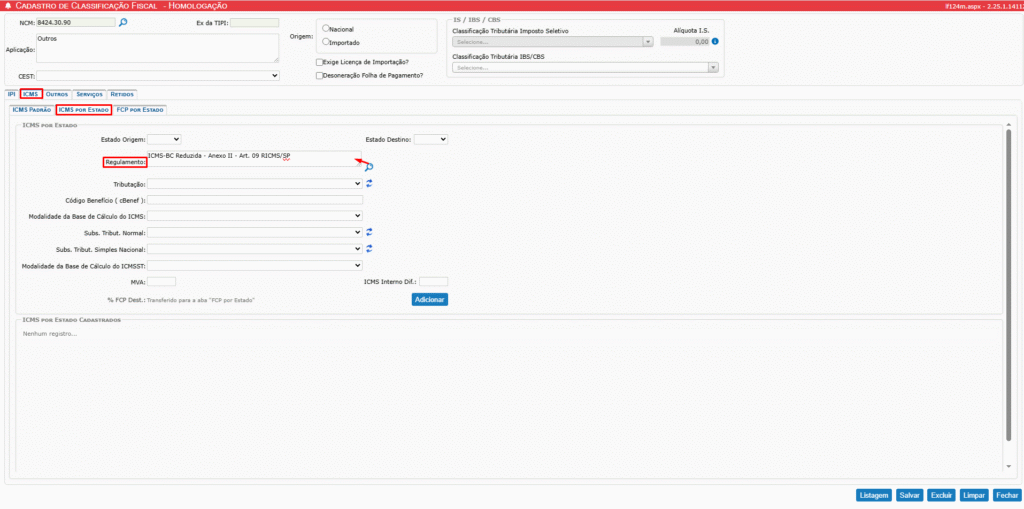Viewport: 1024px width, 509px height.
Task: Switch to the Serviços tab
Action: click(x=89, y=94)
